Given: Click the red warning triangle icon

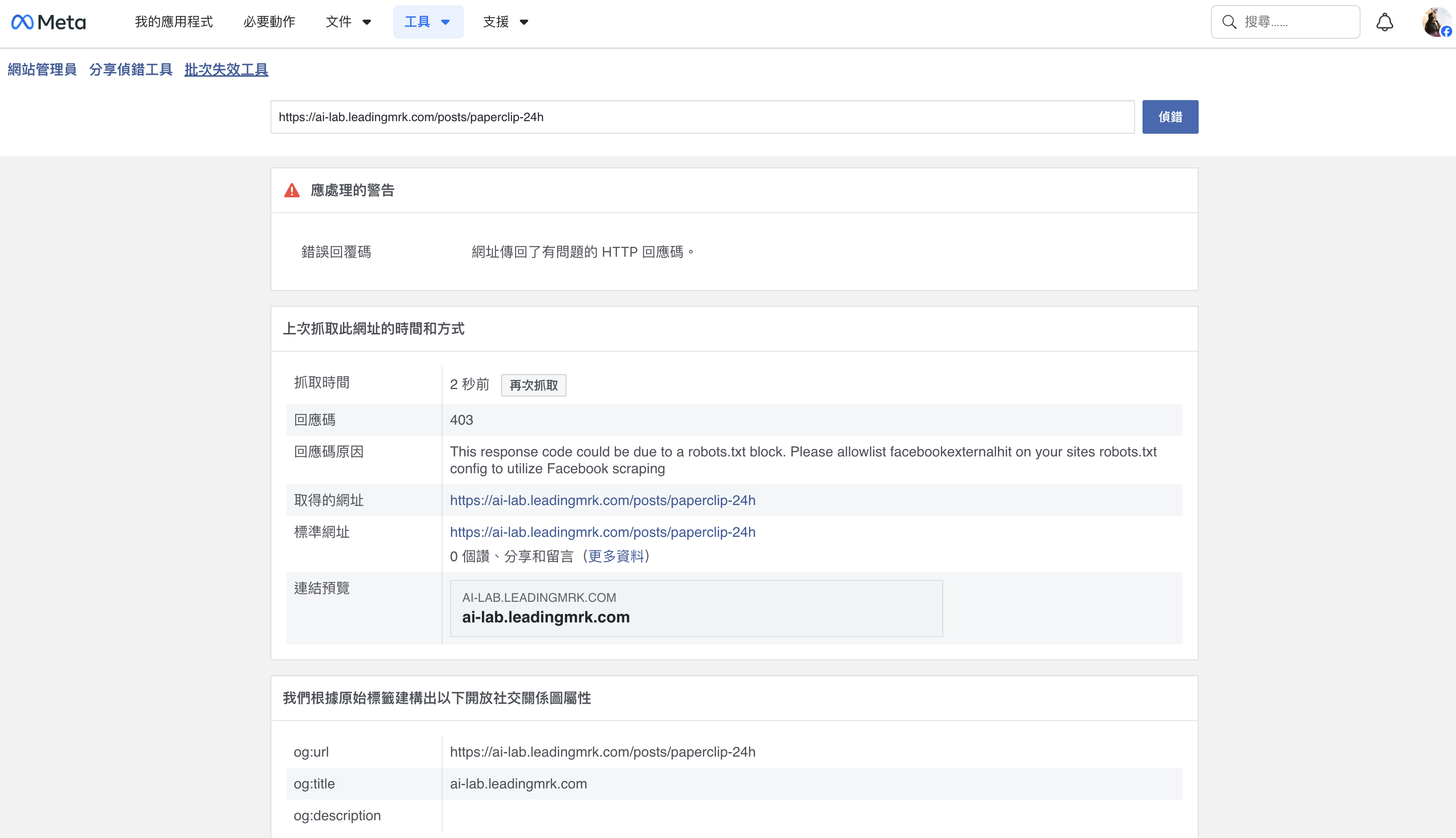Looking at the screenshot, I should click(292, 190).
